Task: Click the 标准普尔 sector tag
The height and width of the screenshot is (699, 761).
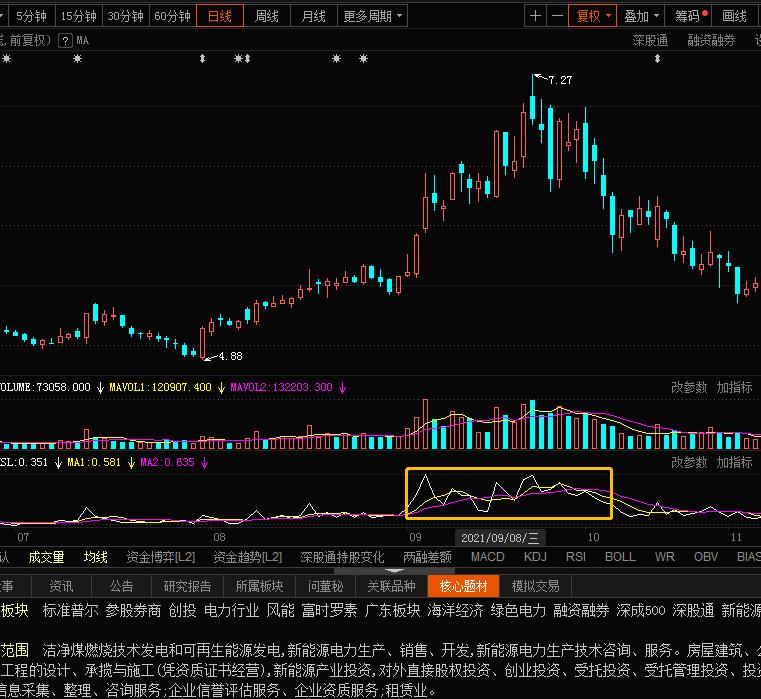Action: (x=71, y=610)
